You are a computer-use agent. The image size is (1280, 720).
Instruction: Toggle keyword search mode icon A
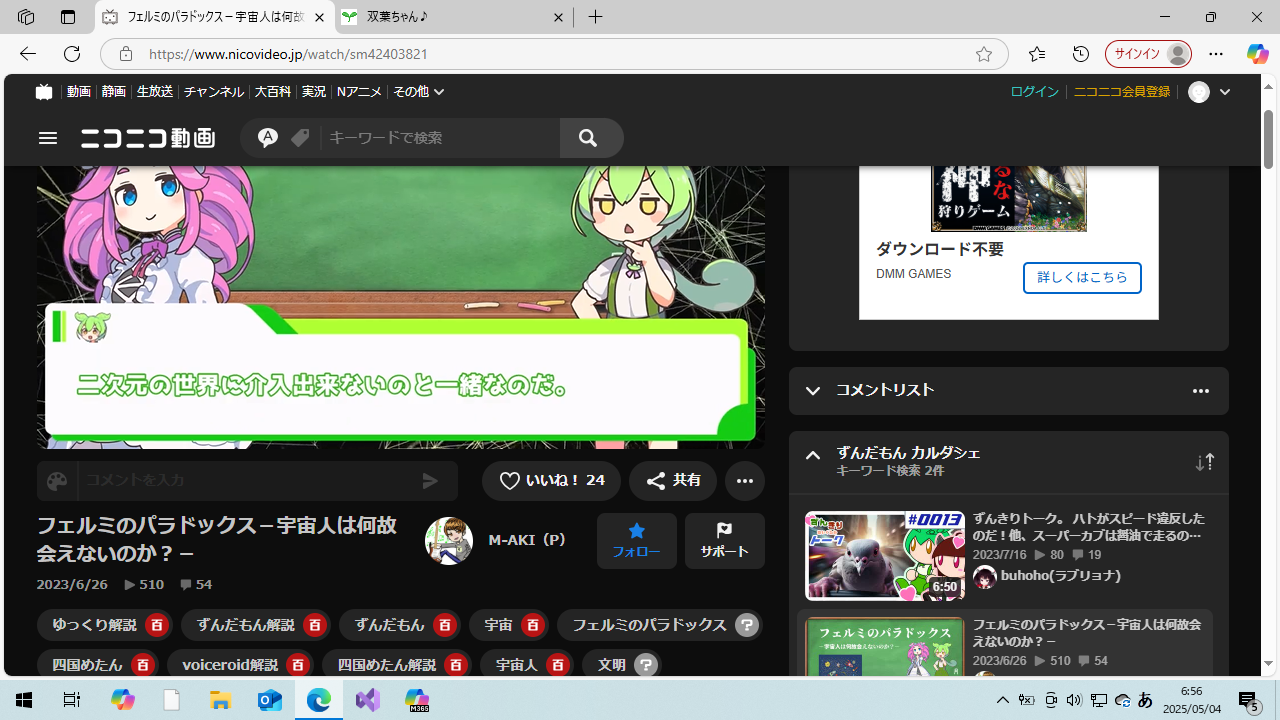[267, 138]
